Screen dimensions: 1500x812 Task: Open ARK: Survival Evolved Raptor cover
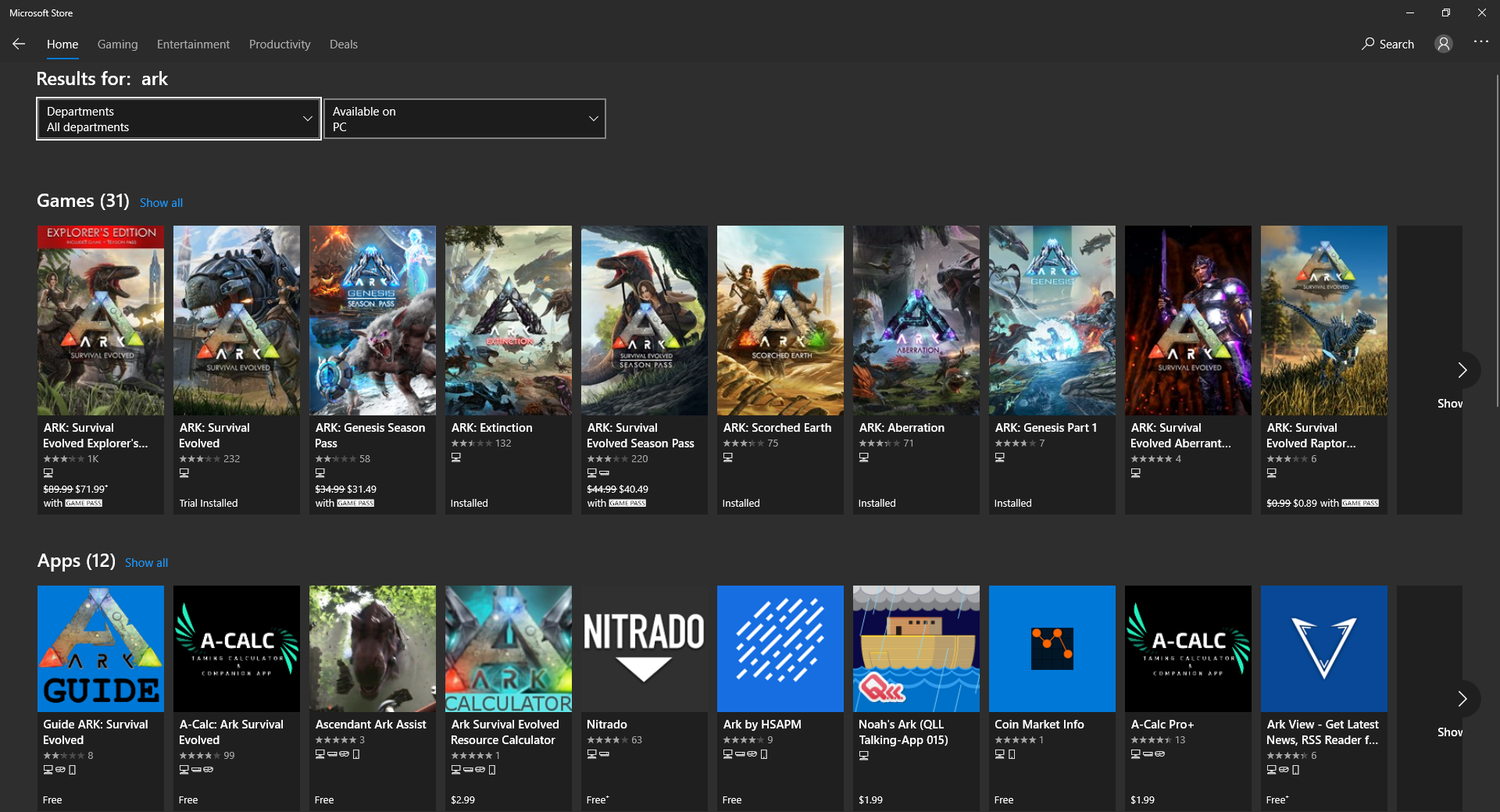pos(1324,321)
